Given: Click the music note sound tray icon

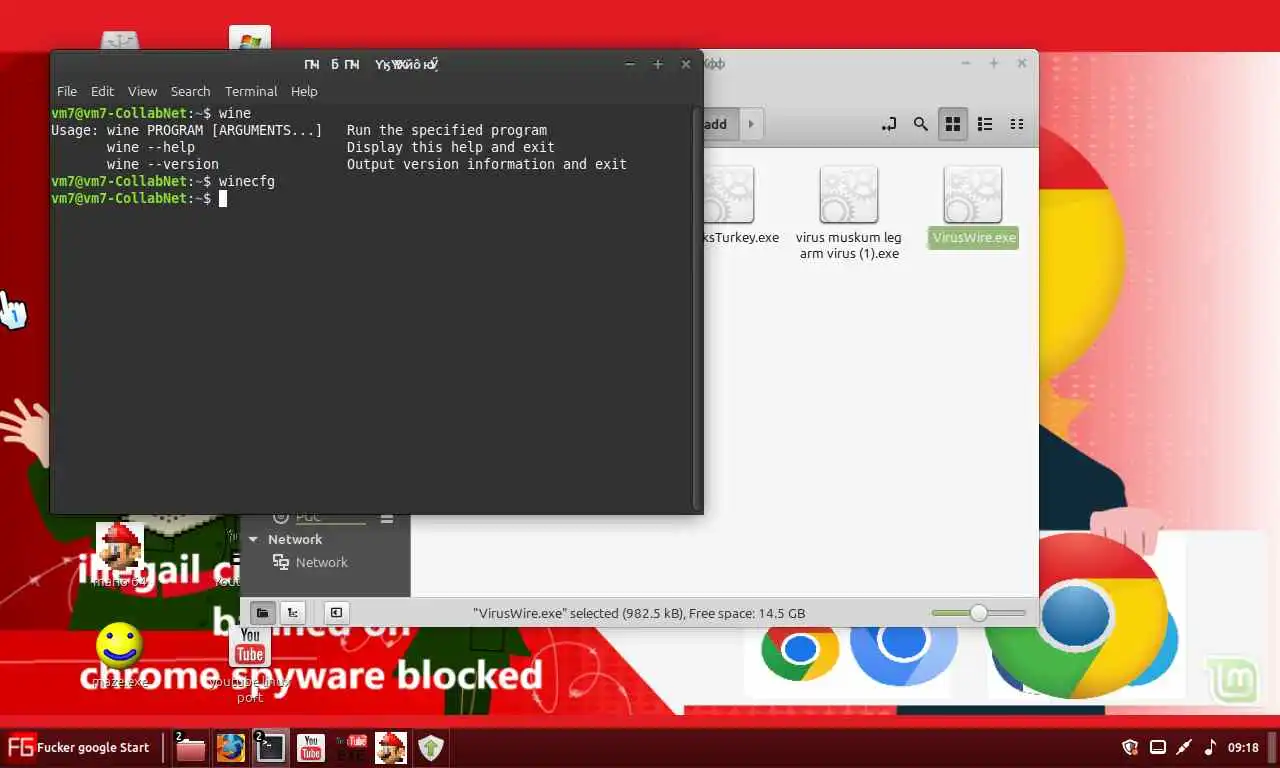Looking at the screenshot, I should [x=1210, y=747].
